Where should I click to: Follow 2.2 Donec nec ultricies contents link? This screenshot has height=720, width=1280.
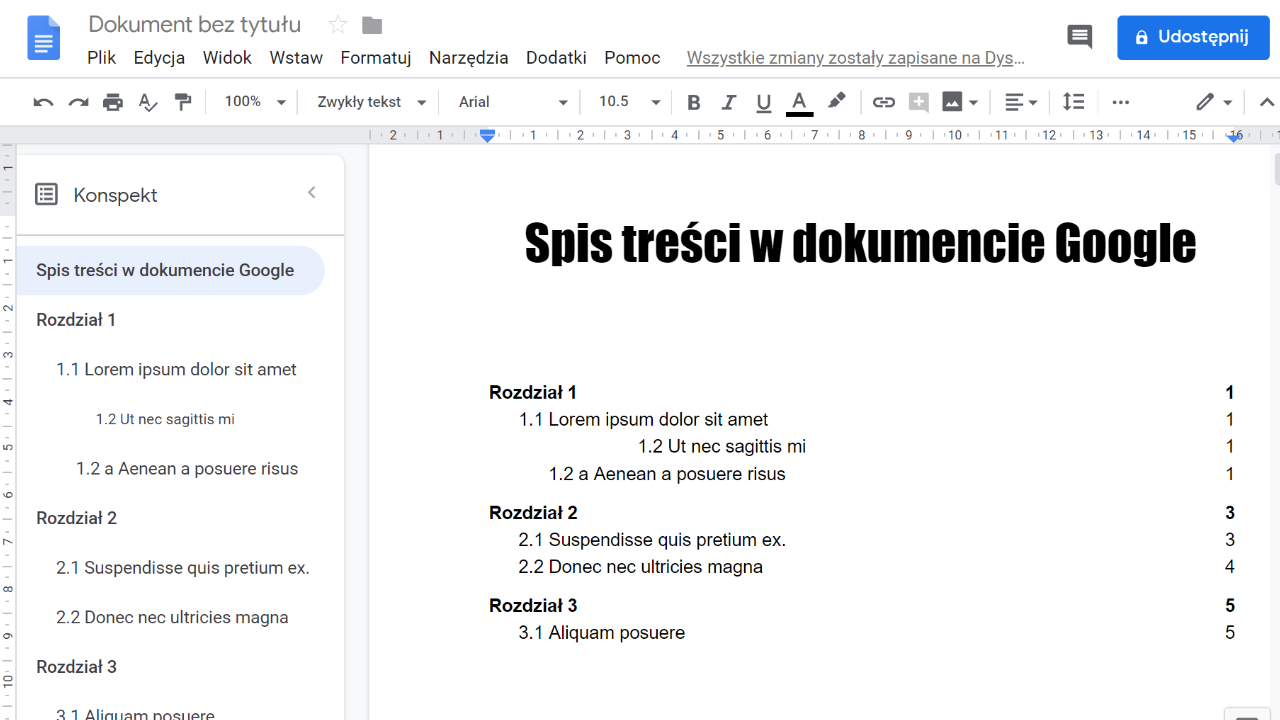tap(641, 567)
